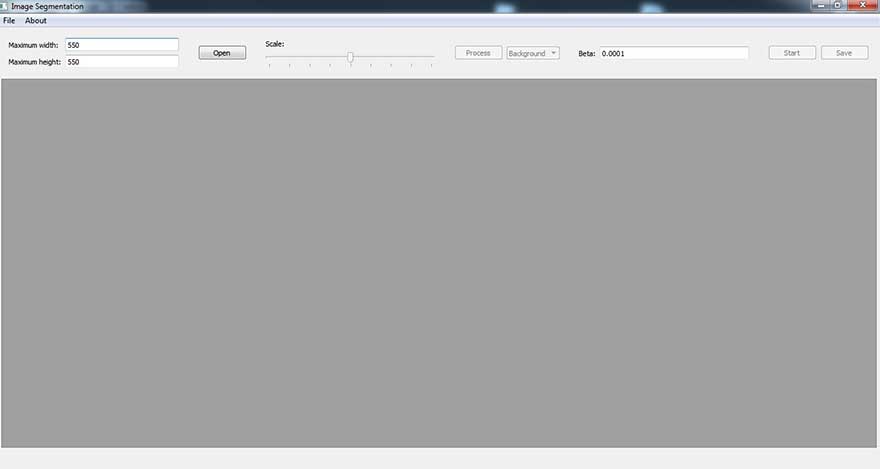Click the empty gray image canvas
The height and width of the screenshot is (469, 880).
click(440, 263)
